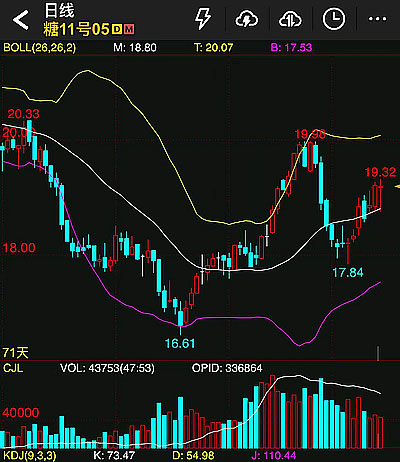The height and width of the screenshot is (462, 400).
Task: Switch the CJL volume indicator
Action: 13,368
